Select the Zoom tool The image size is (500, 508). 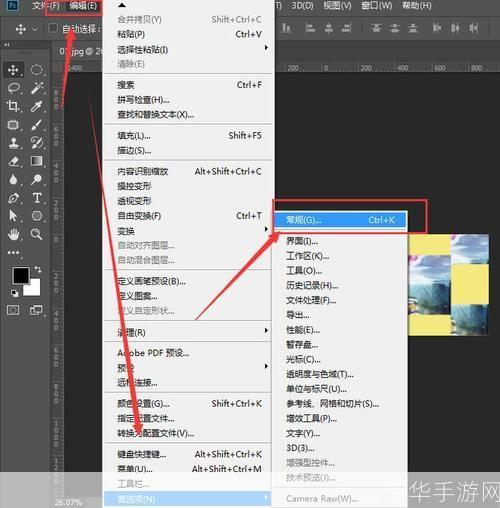coord(36,234)
